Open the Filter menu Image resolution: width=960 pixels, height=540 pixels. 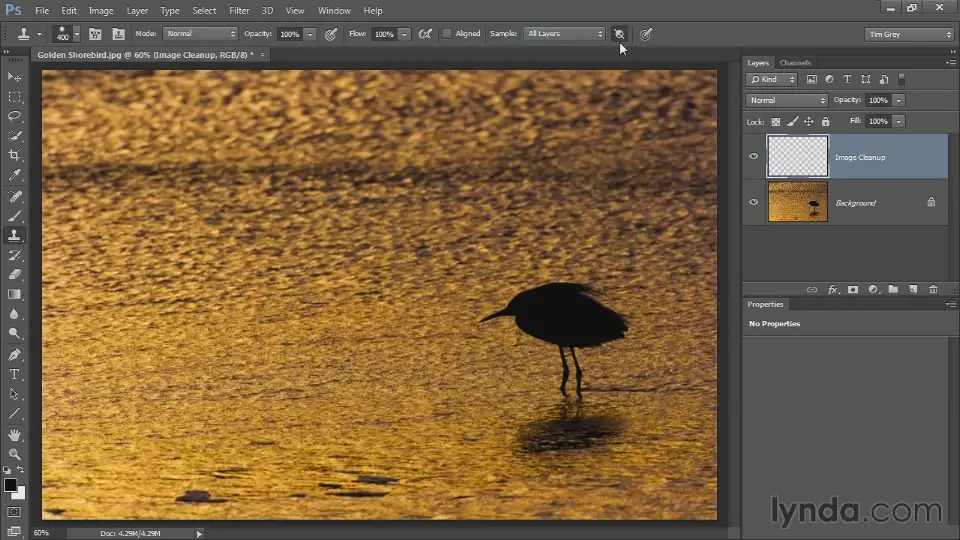tap(239, 10)
